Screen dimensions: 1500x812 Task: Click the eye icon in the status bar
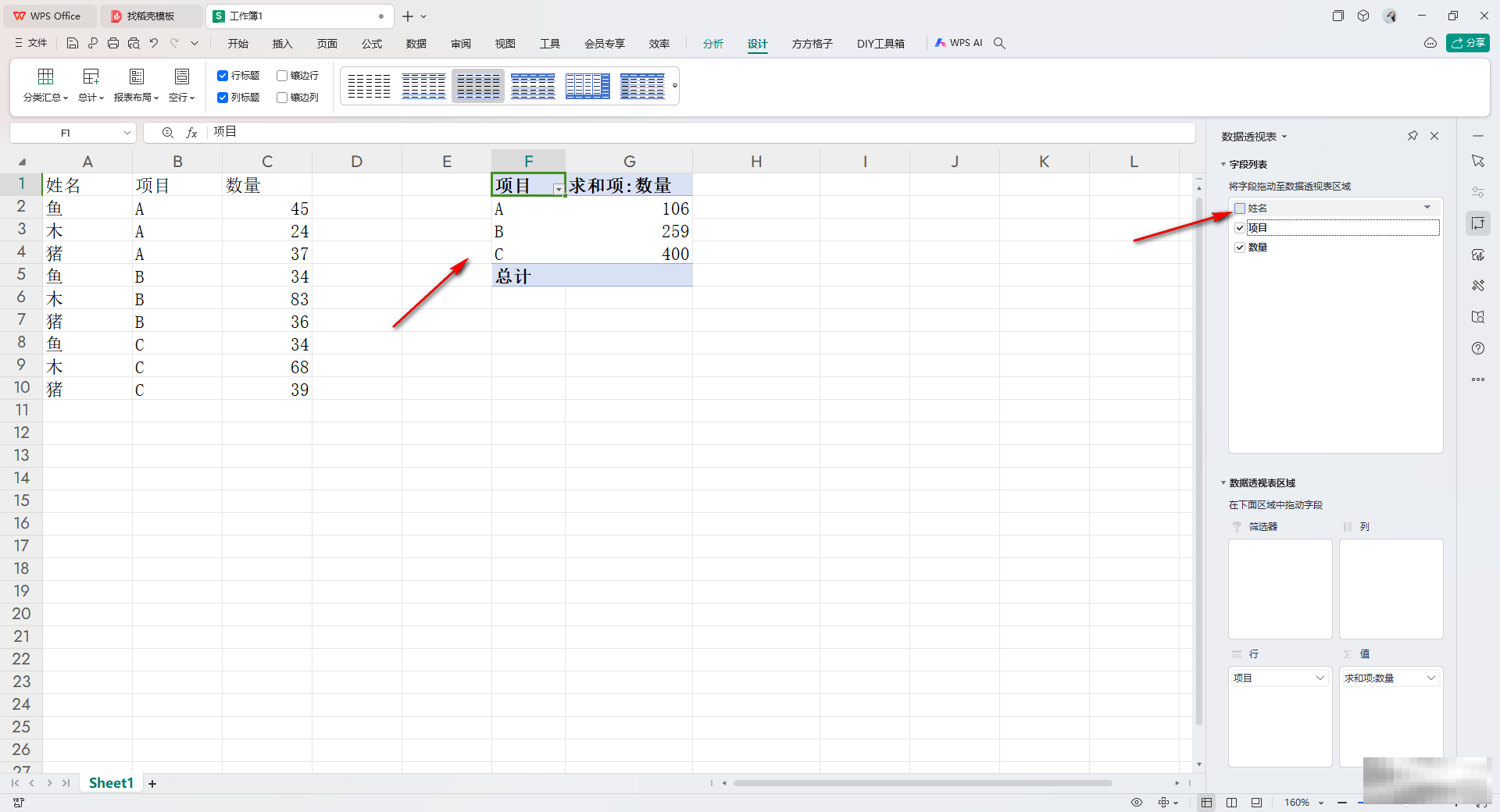pyautogui.click(x=1137, y=803)
